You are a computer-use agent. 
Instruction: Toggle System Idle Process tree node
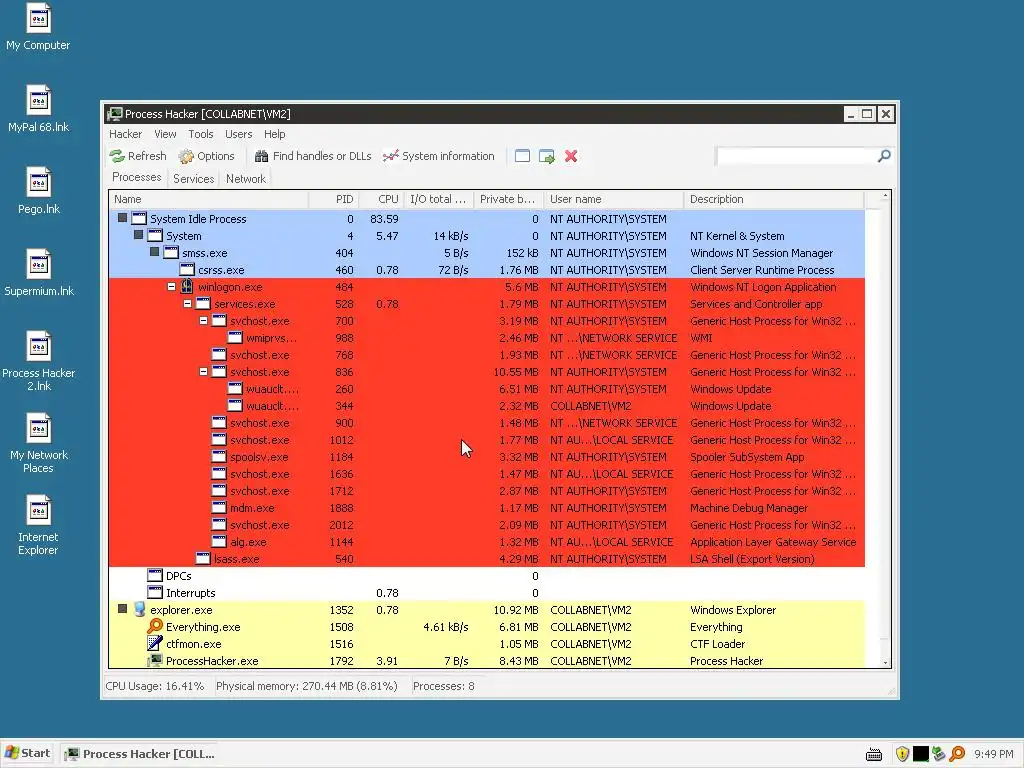122,218
